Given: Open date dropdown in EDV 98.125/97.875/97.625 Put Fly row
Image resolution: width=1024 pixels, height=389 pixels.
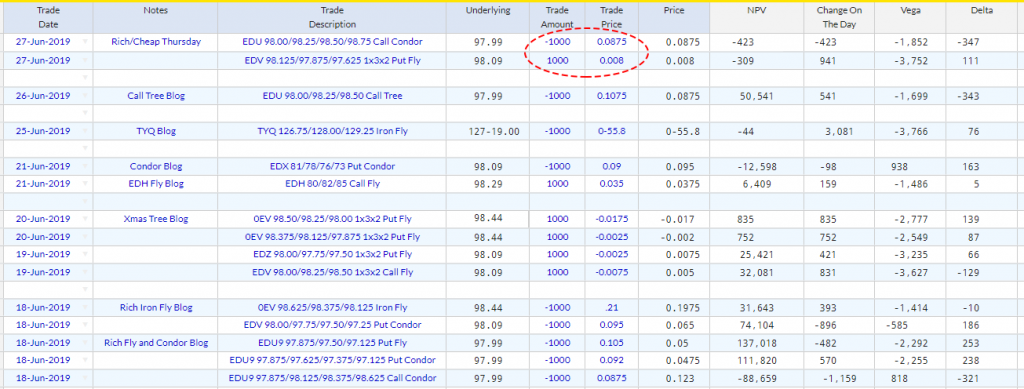Looking at the screenshot, I should [85, 60].
